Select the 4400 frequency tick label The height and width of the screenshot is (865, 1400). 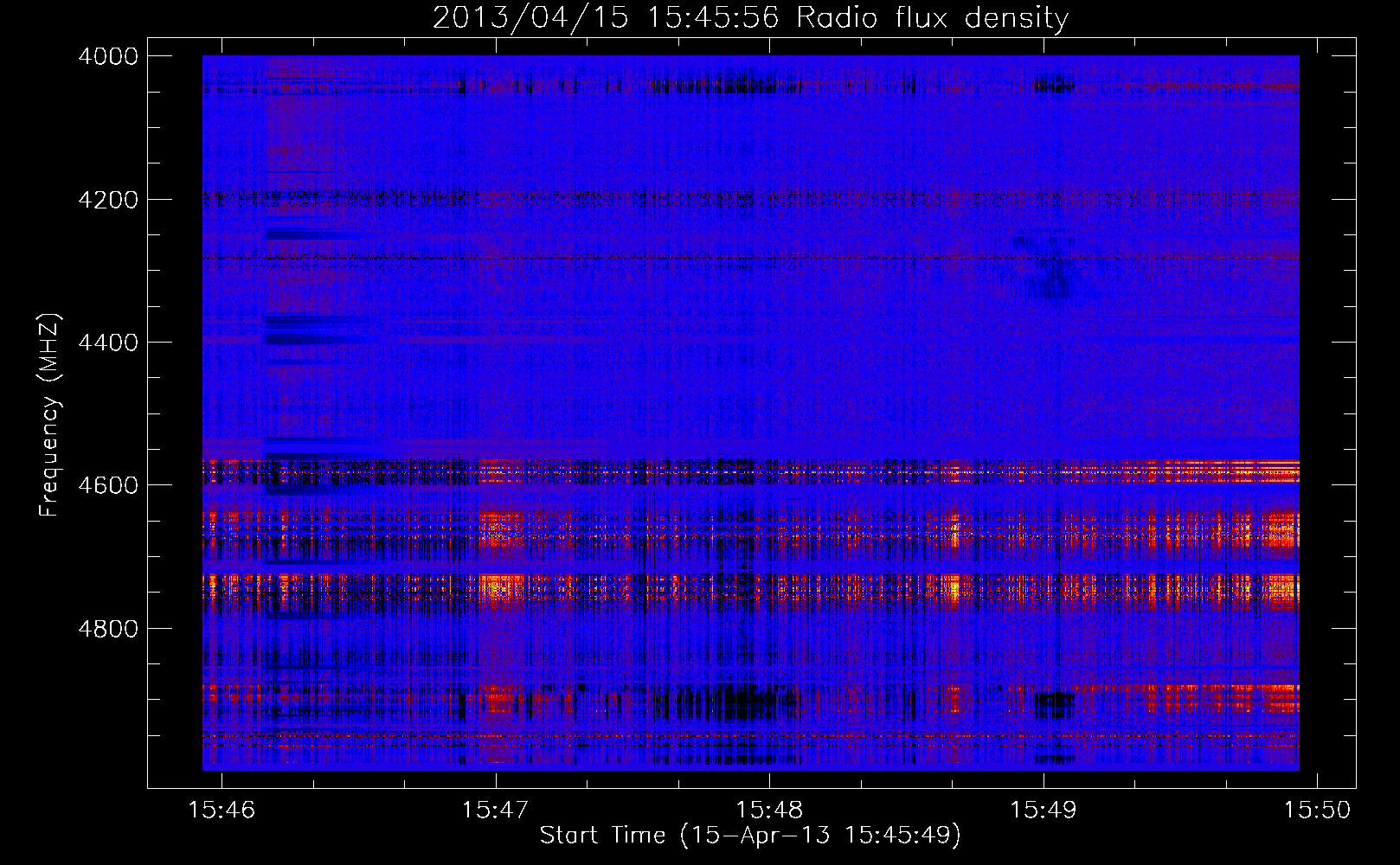108,343
